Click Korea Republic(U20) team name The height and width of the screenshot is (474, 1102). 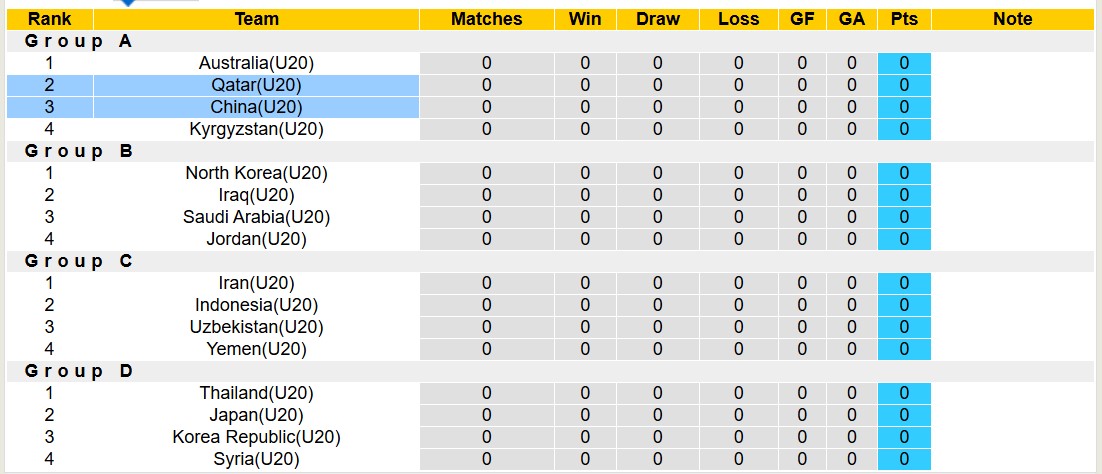click(x=256, y=437)
